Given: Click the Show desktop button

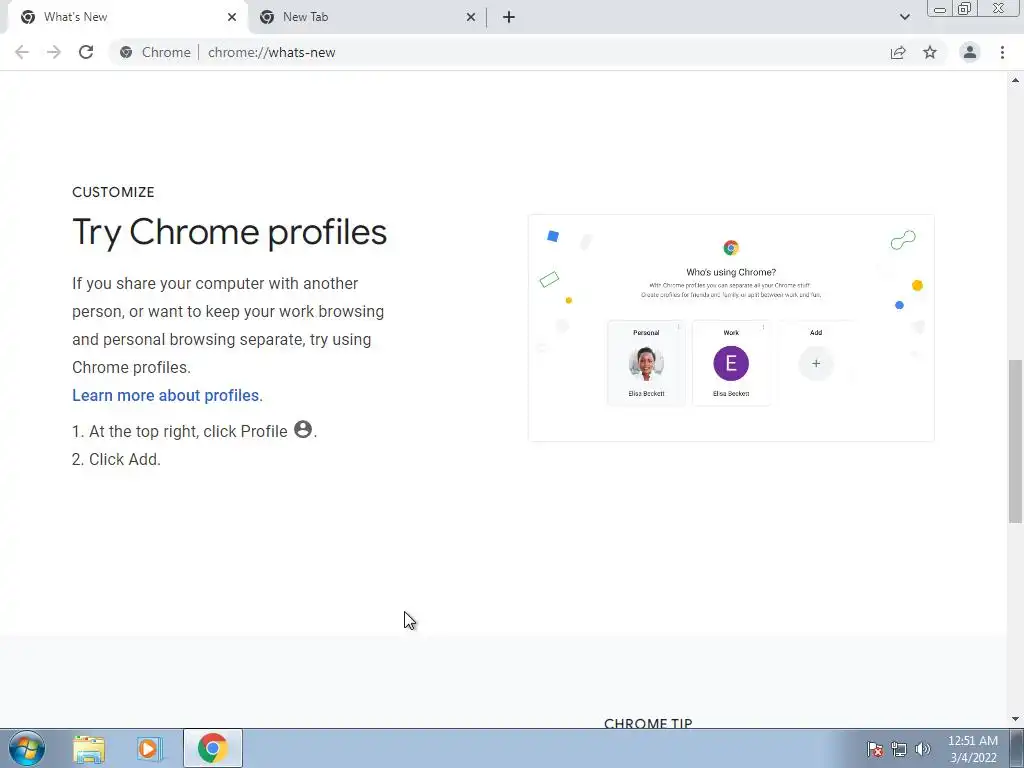Looking at the screenshot, I should pos(1017,748).
